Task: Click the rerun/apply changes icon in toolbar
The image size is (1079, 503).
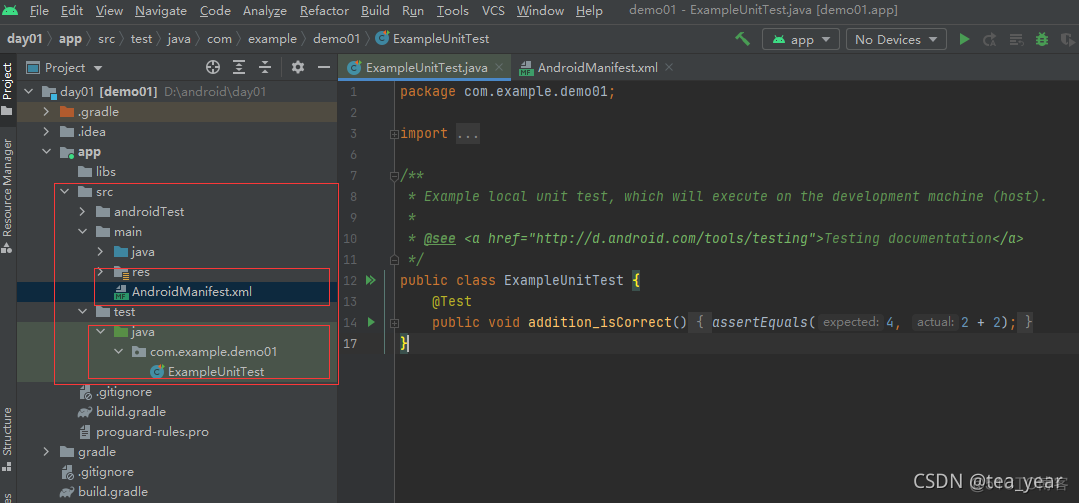Action: pos(990,39)
